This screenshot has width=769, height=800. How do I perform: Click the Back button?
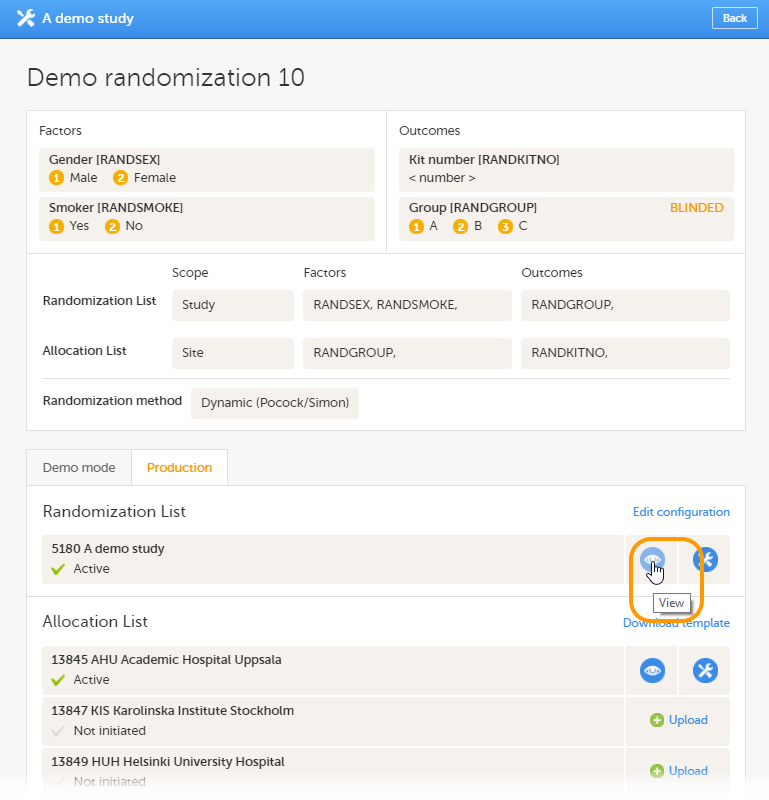[x=734, y=18]
